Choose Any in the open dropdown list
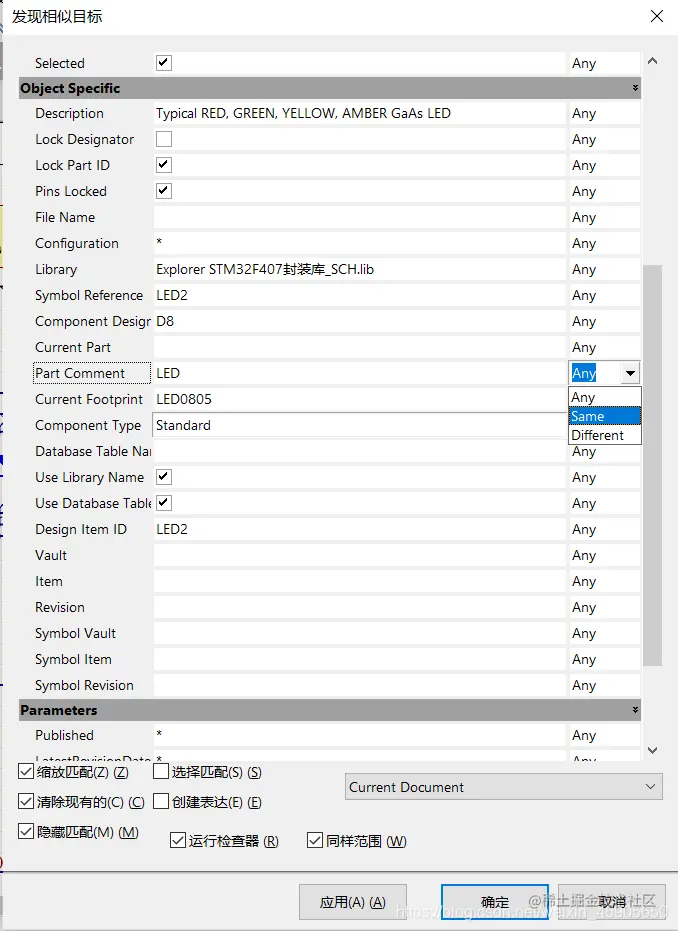The height and width of the screenshot is (931, 678). click(x=604, y=397)
